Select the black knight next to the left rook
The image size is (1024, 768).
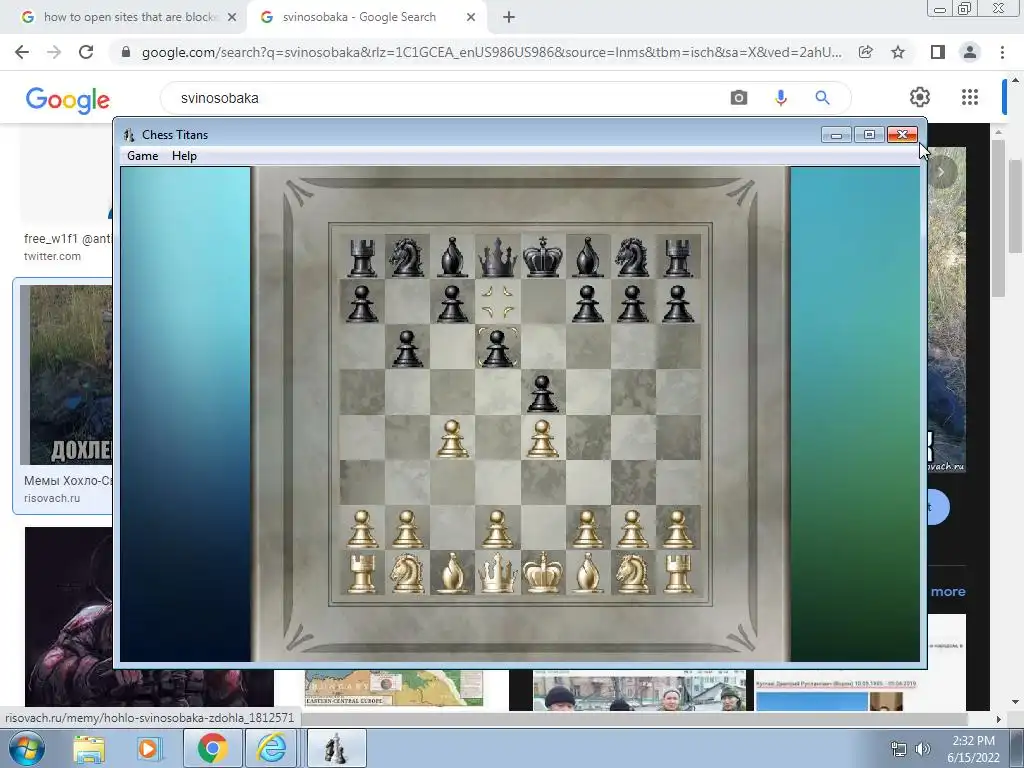(407, 257)
